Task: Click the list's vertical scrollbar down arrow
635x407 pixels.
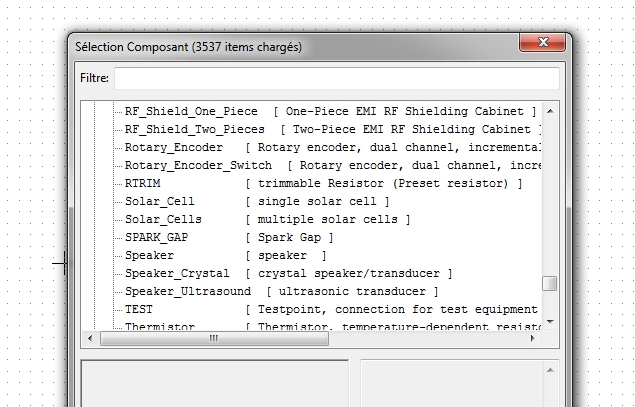Action: tap(550, 321)
